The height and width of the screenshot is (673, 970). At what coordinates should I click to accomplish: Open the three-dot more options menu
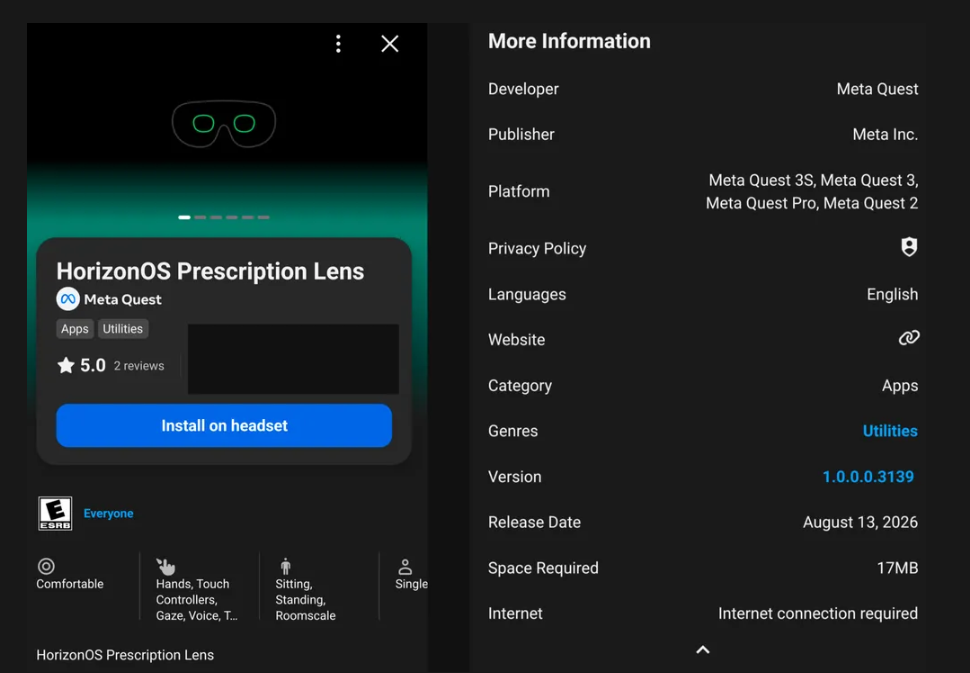[338, 43]
